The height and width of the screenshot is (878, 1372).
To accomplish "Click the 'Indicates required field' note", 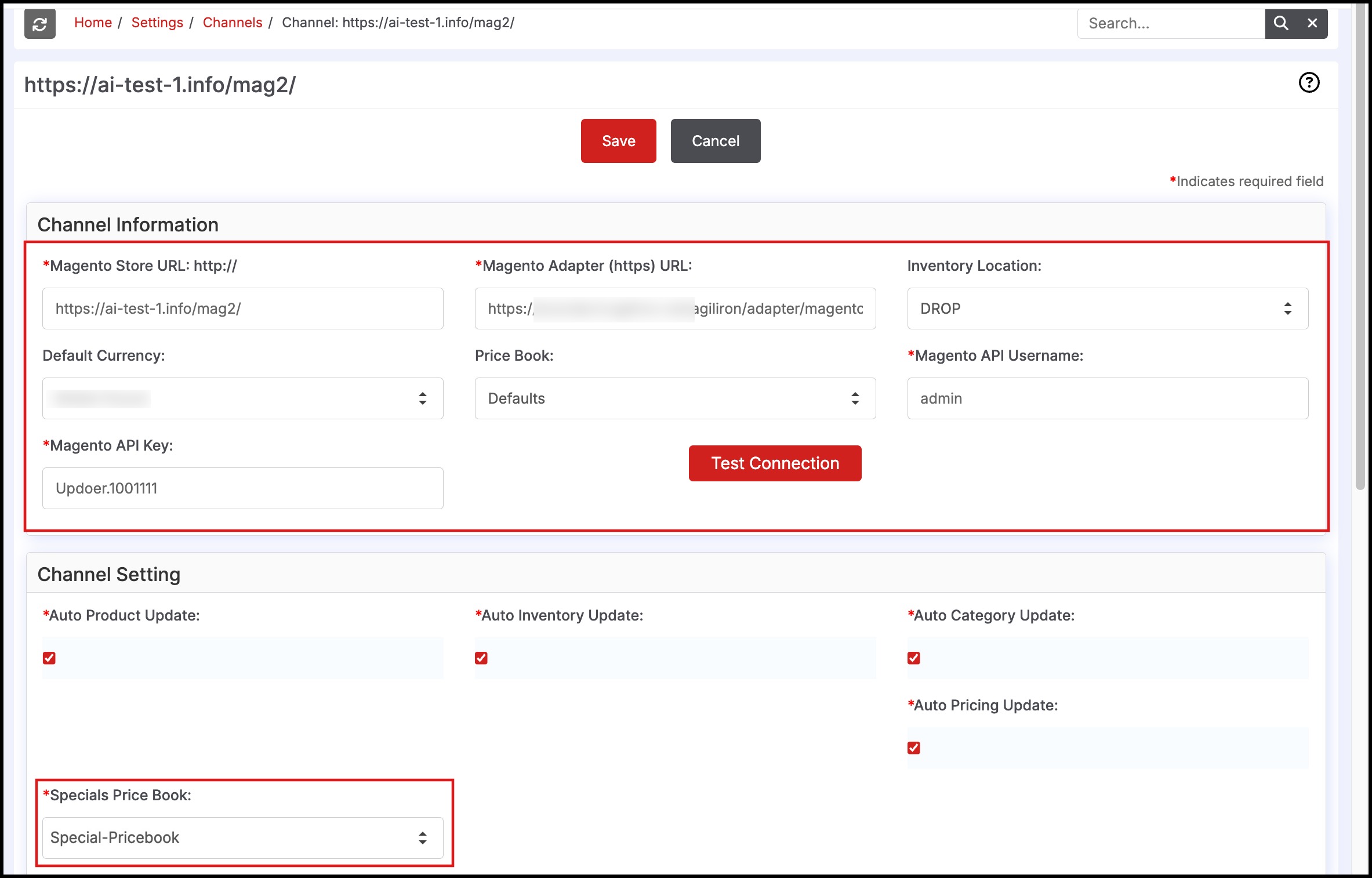I will click(1247, 182).
